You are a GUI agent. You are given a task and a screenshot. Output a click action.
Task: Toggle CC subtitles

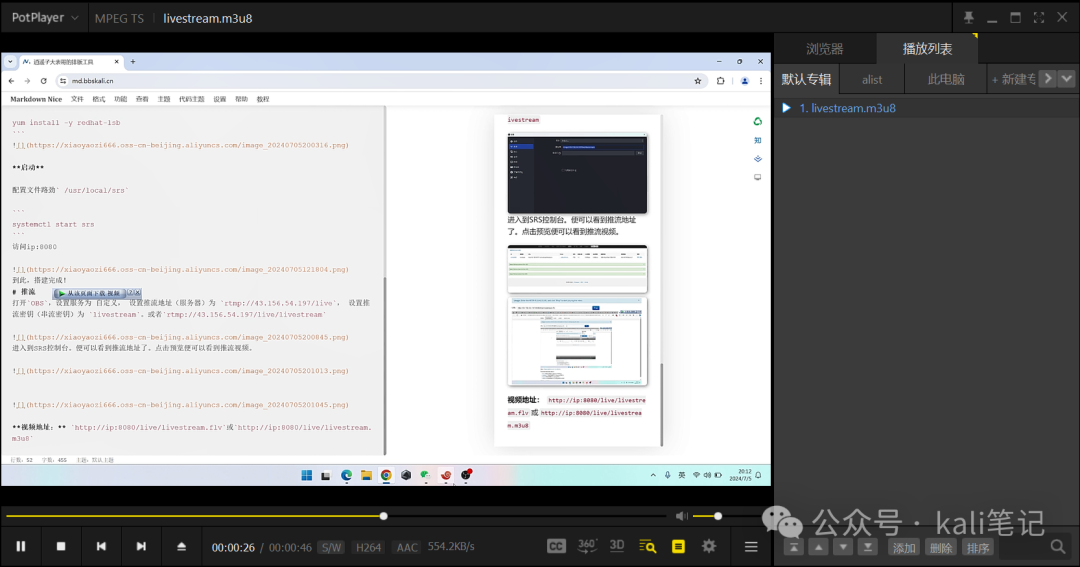[x=557, y=546]
